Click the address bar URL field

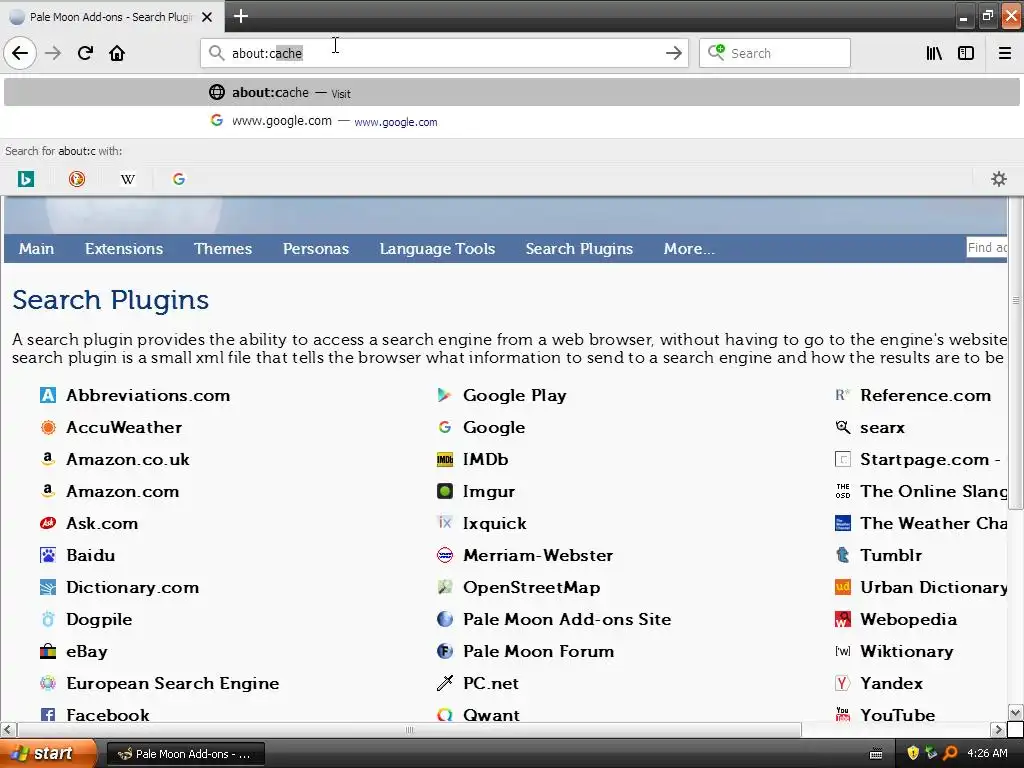(x=444, y=53)
